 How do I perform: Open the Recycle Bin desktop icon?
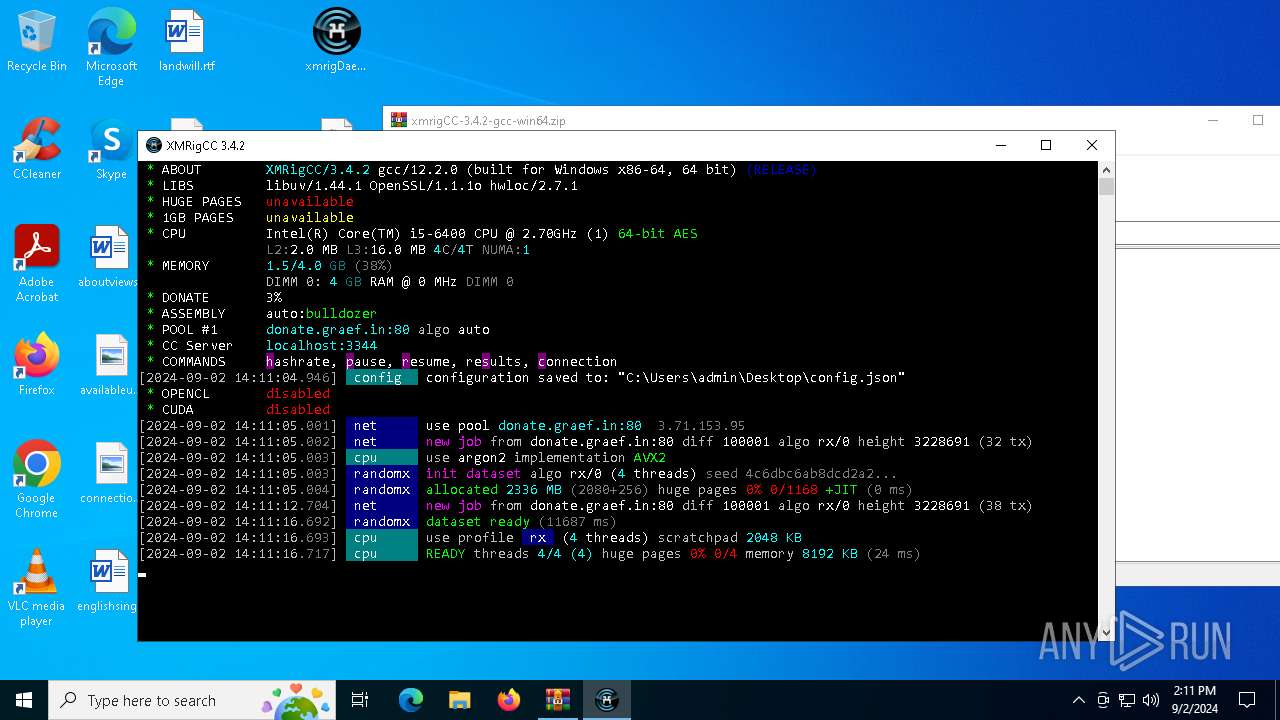[x=37, y=42]
